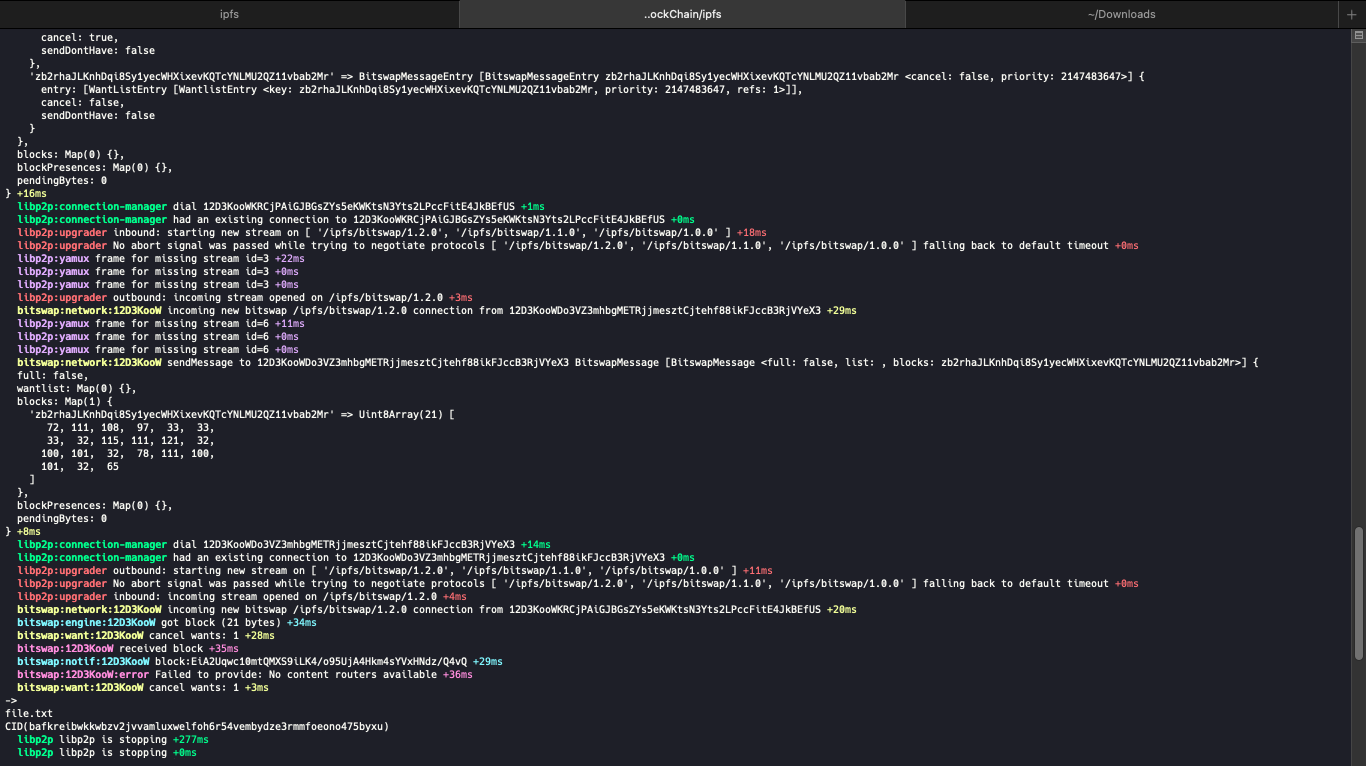Click the last "libp2p is stopping +0ms" line
The image size is (1366, 766).
(106, 752)
